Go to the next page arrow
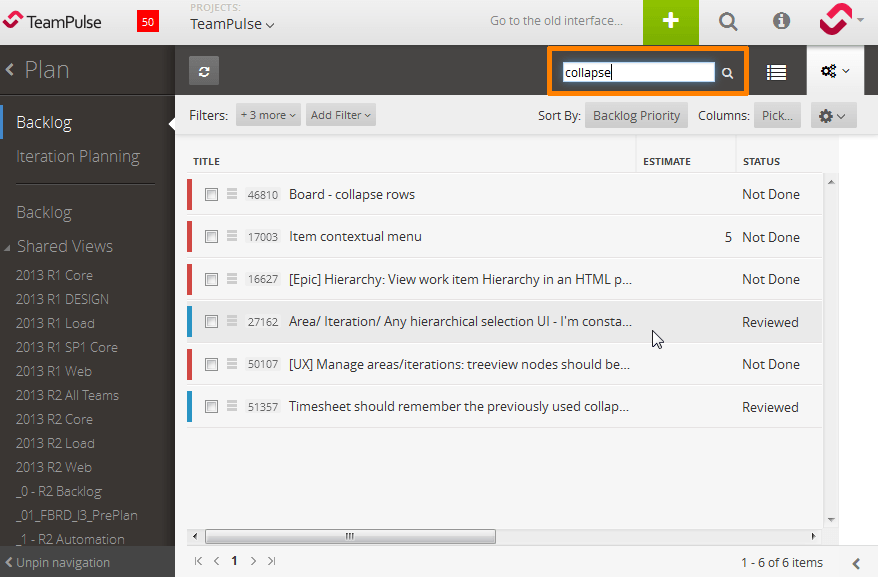This screenshot has width=878, height=577. (x=253, y=561)
